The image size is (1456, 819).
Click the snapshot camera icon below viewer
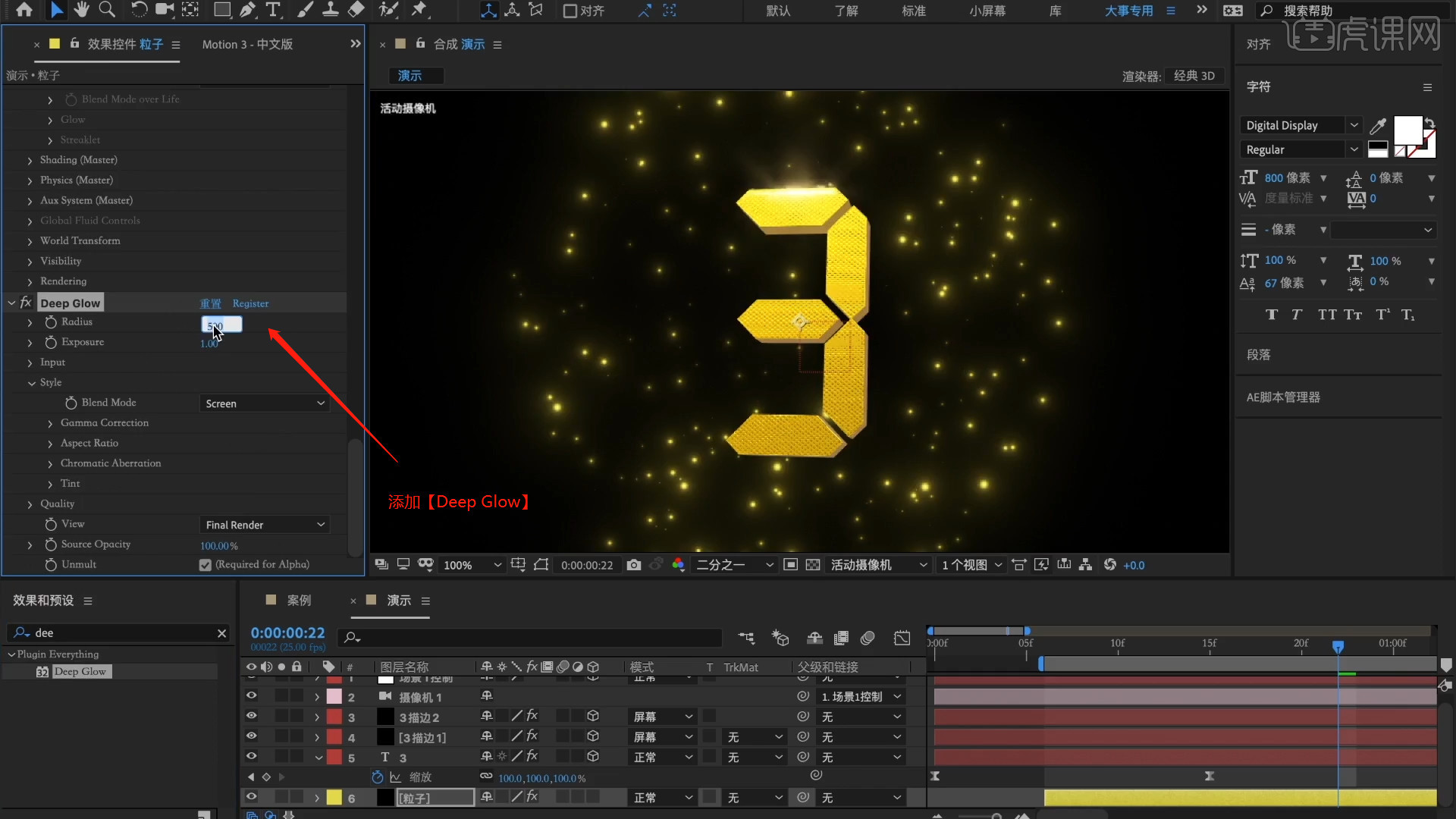[634, 565]
